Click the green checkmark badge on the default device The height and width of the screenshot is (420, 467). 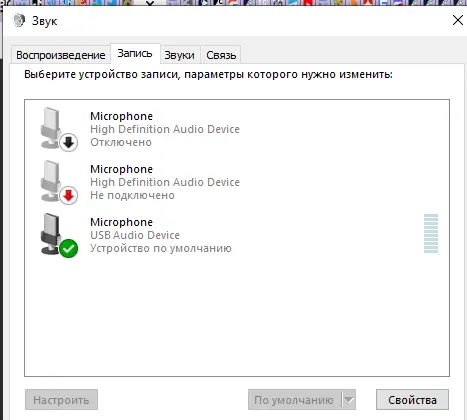click(x=69, y=249)
